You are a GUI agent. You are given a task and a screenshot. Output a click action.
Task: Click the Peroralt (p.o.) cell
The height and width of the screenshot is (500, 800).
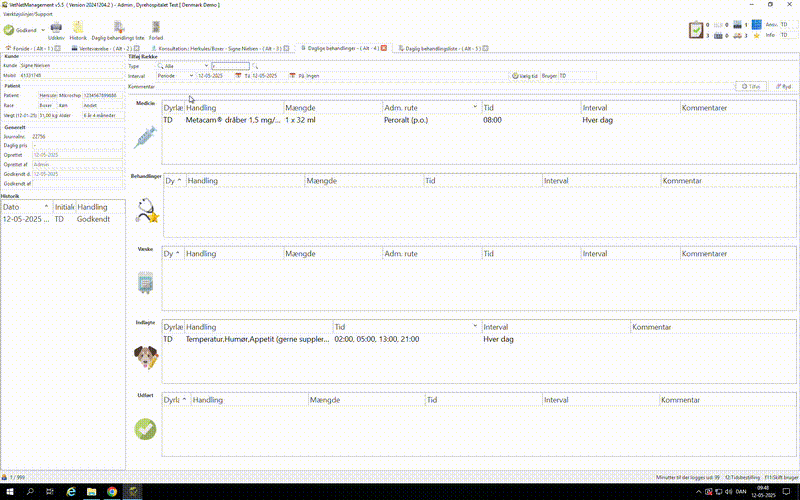(x=406, y=120)
